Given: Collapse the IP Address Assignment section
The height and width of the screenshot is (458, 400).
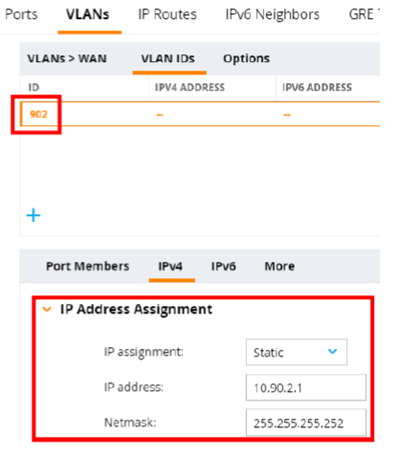Looking at the screenshot, I should (47, 309).
